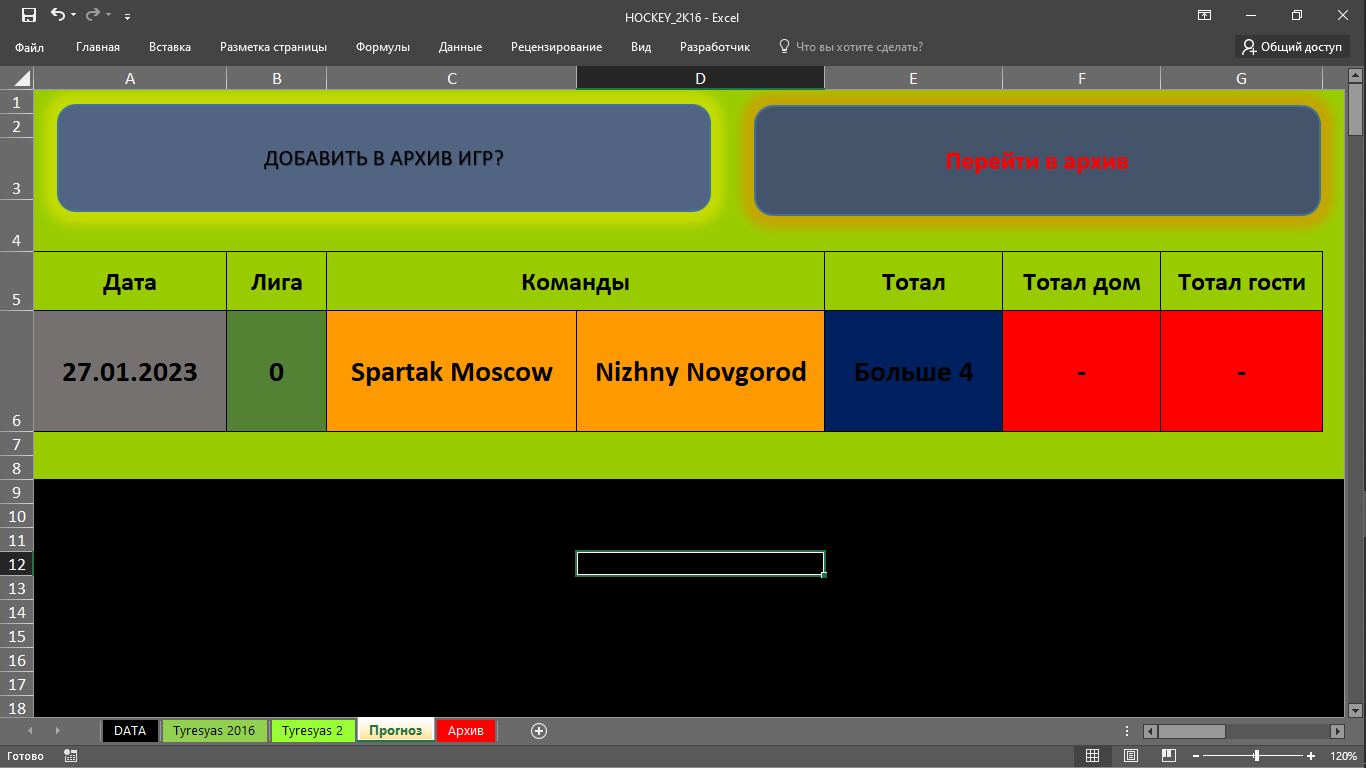Add a new sheet with the plus icon
Image resolution: width=1366 pixels, height=768 pixels.
coord(539,731)
